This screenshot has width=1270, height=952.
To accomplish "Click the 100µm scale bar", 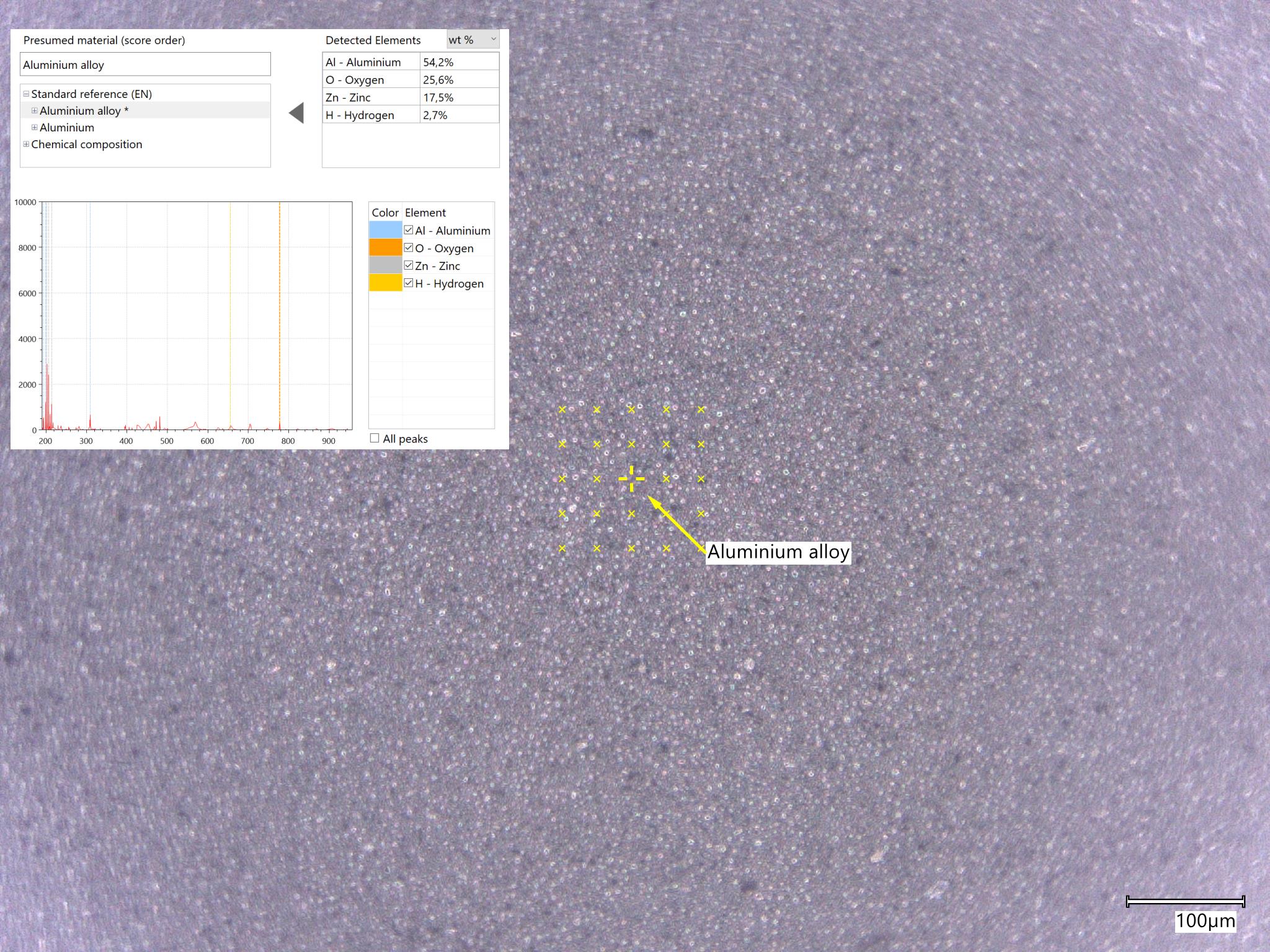I will coord(1185,902).
